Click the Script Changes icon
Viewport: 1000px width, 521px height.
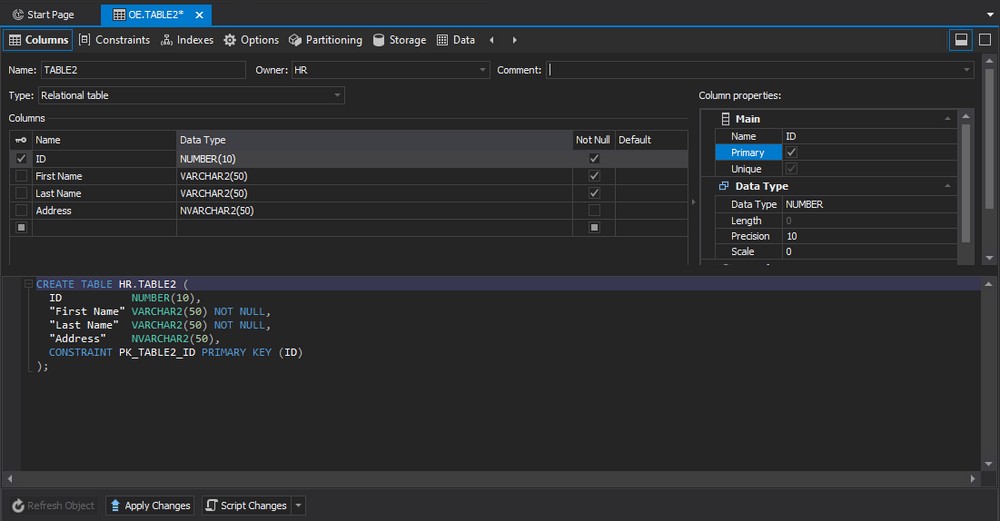click(x=212, y=505)
